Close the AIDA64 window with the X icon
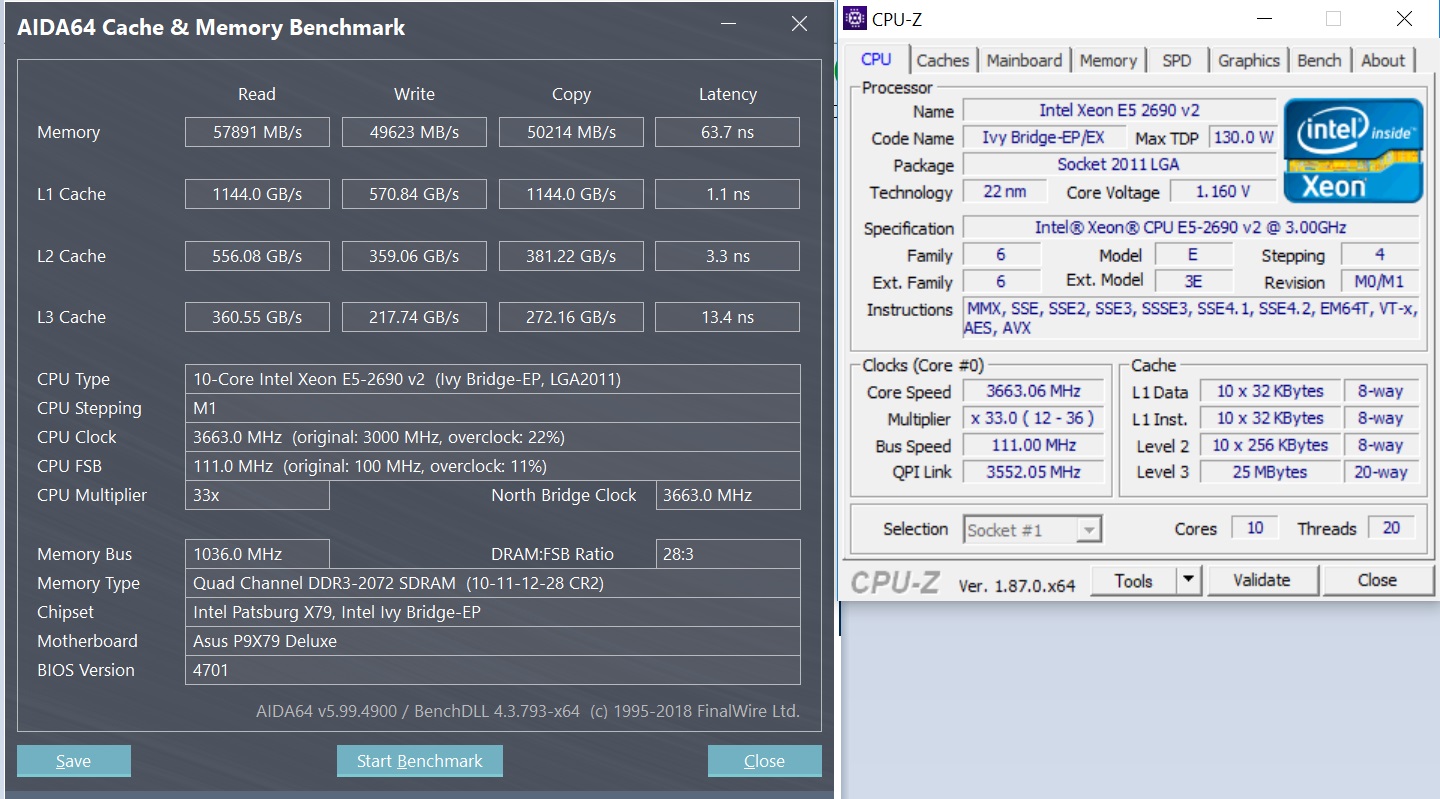1440x799 pixels. (799, 25)
